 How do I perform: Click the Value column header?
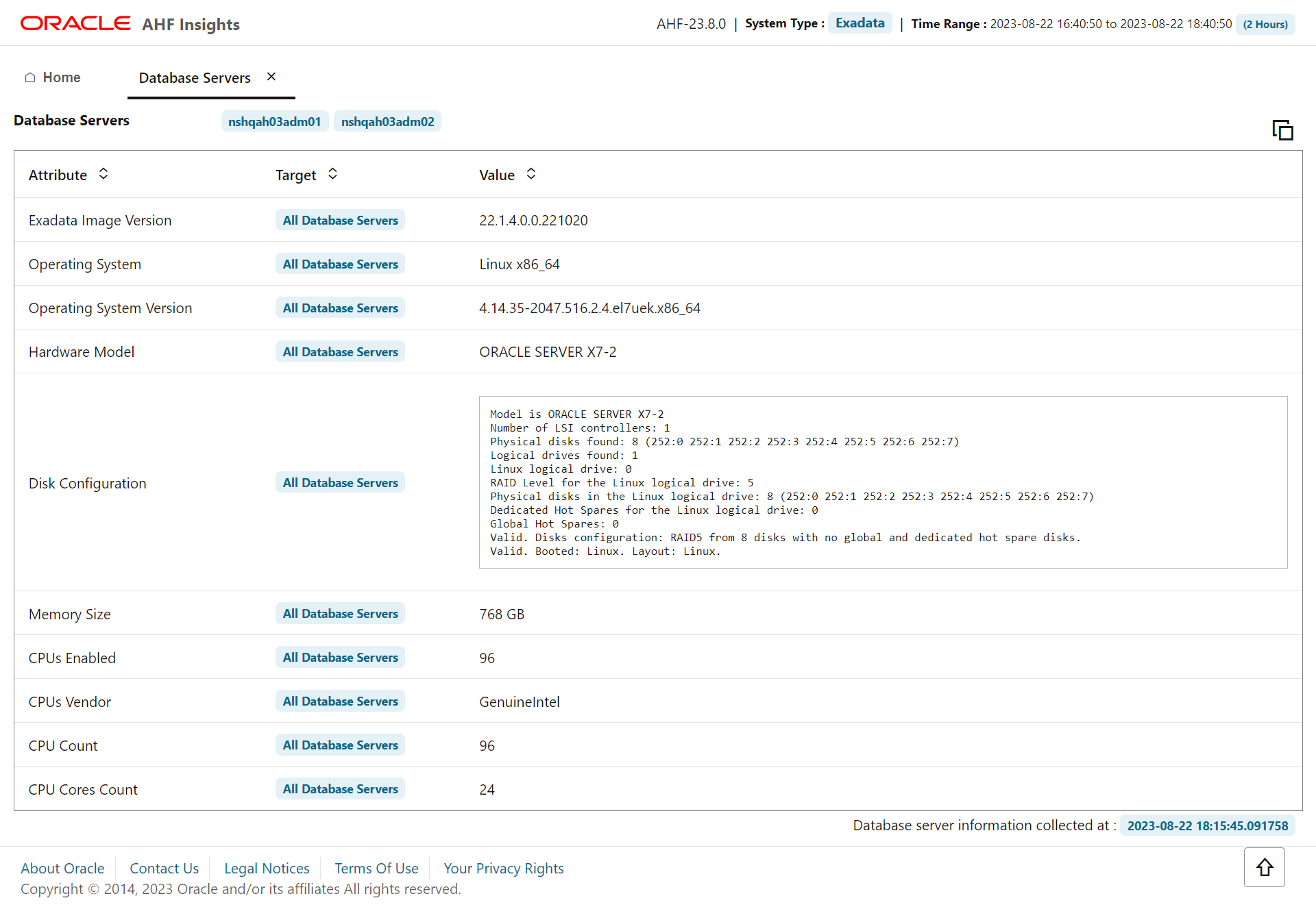pos(497,175)
